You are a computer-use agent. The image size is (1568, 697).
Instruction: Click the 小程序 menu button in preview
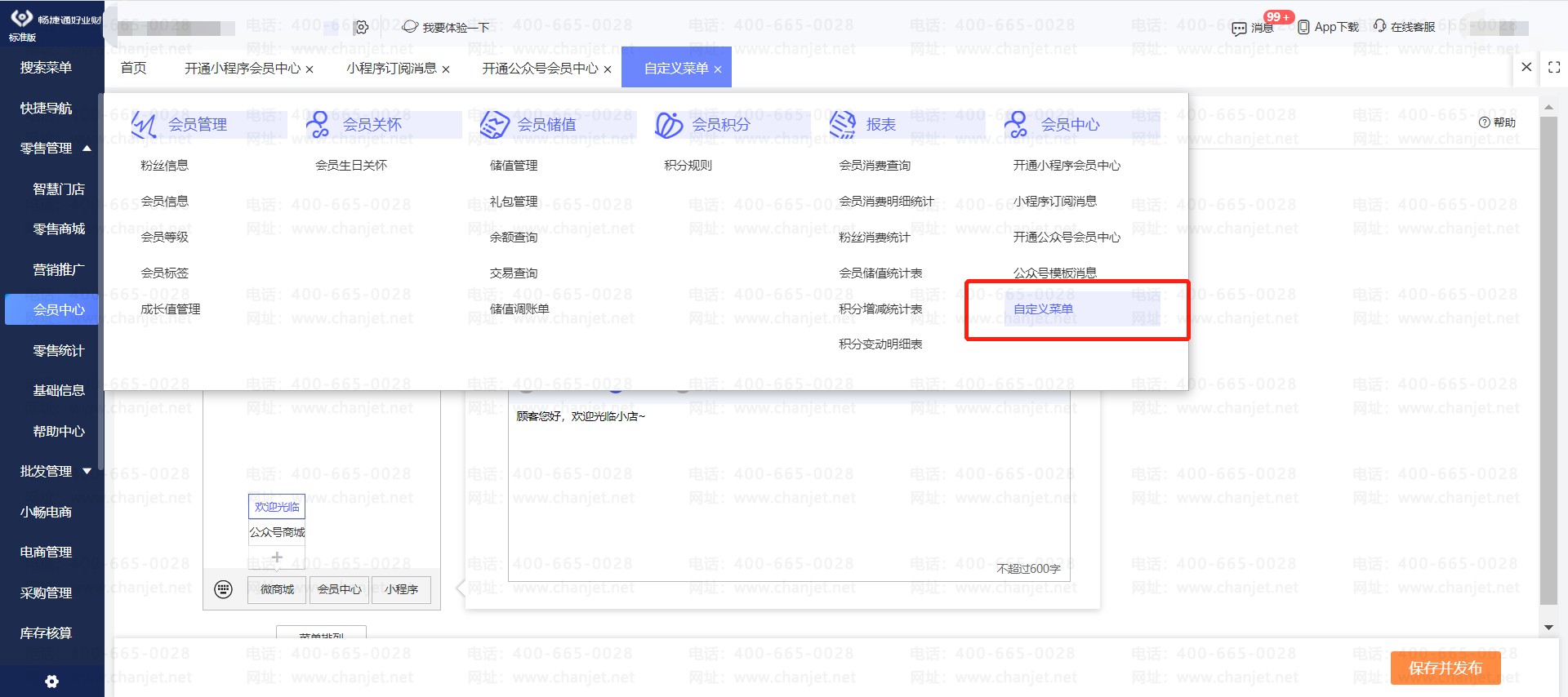click(x=401, y=589)
